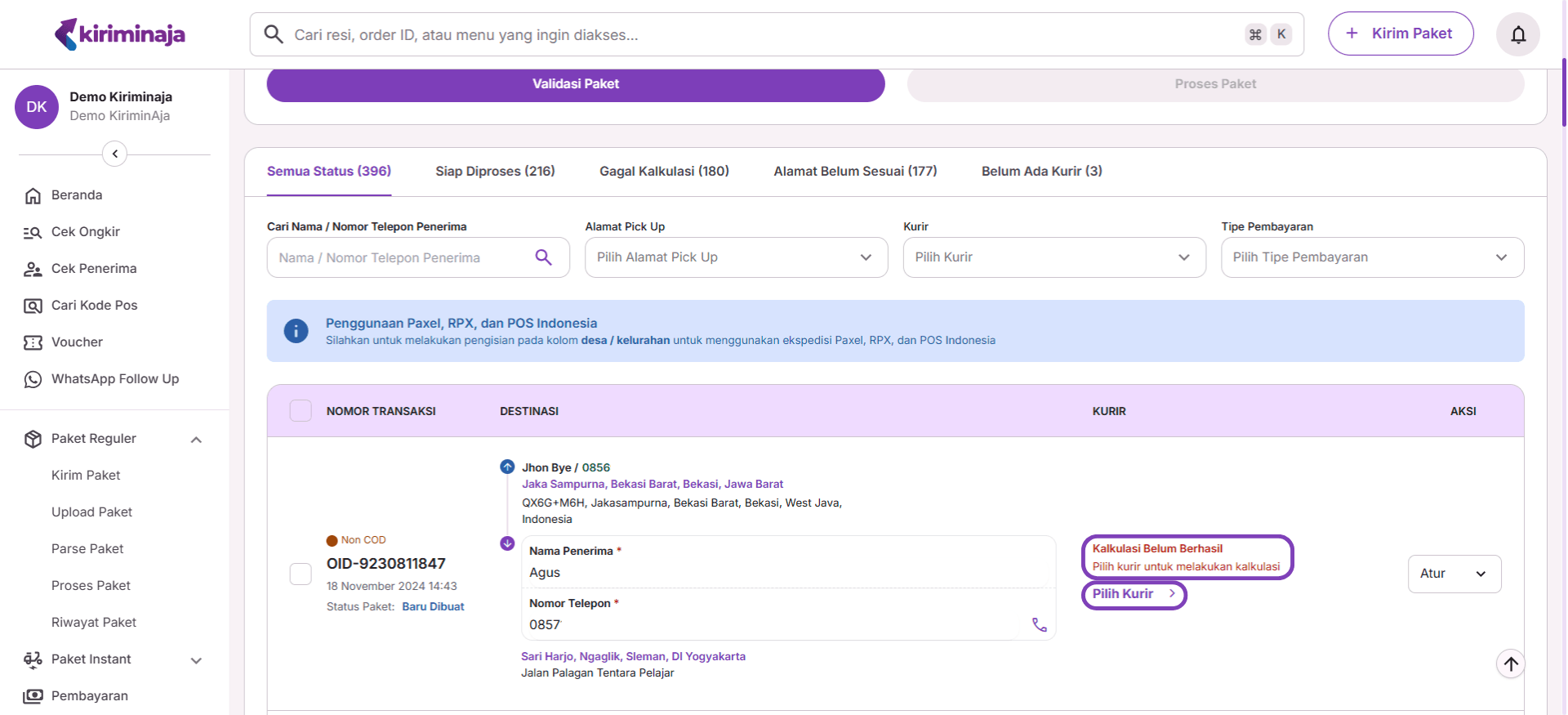Image resolution: width=1568 pixels, height=715 pixels.
Task: Open the Pilih Alamat Pick Up dropdown
Action: pos(735,257)
